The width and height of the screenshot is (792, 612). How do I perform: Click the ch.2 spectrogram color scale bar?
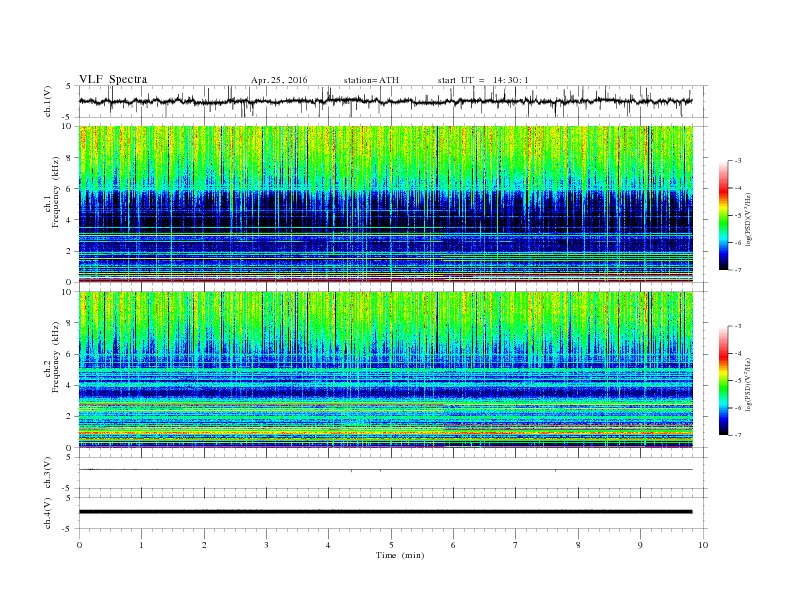click(x=723, y=380)
